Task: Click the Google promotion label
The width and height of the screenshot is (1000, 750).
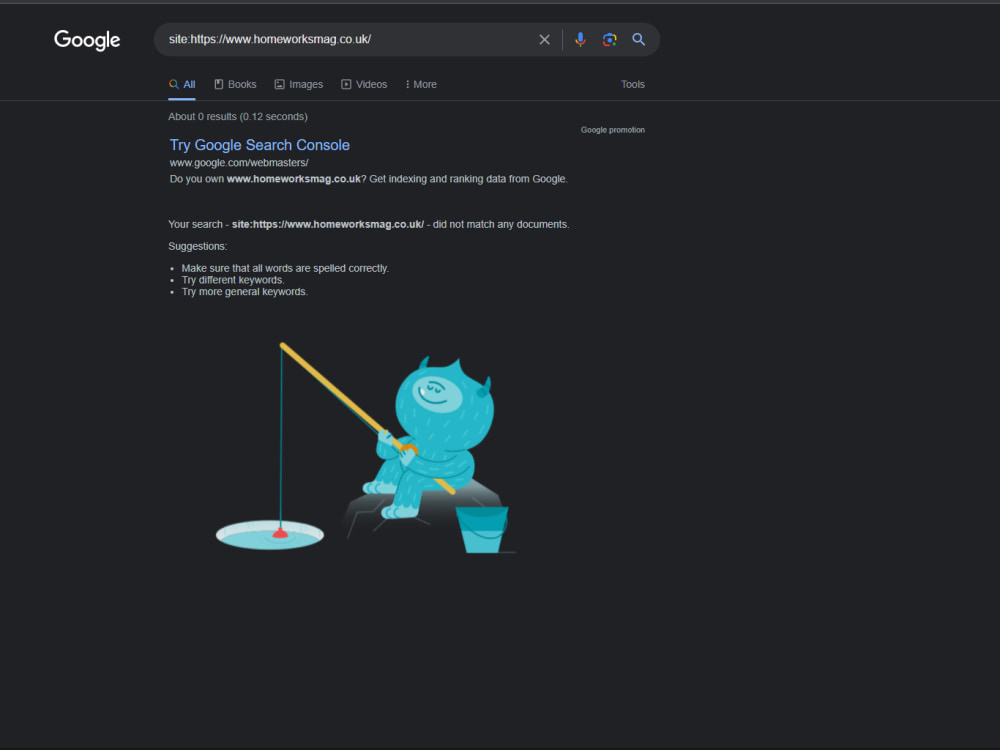Action: [x=612, y=129]
